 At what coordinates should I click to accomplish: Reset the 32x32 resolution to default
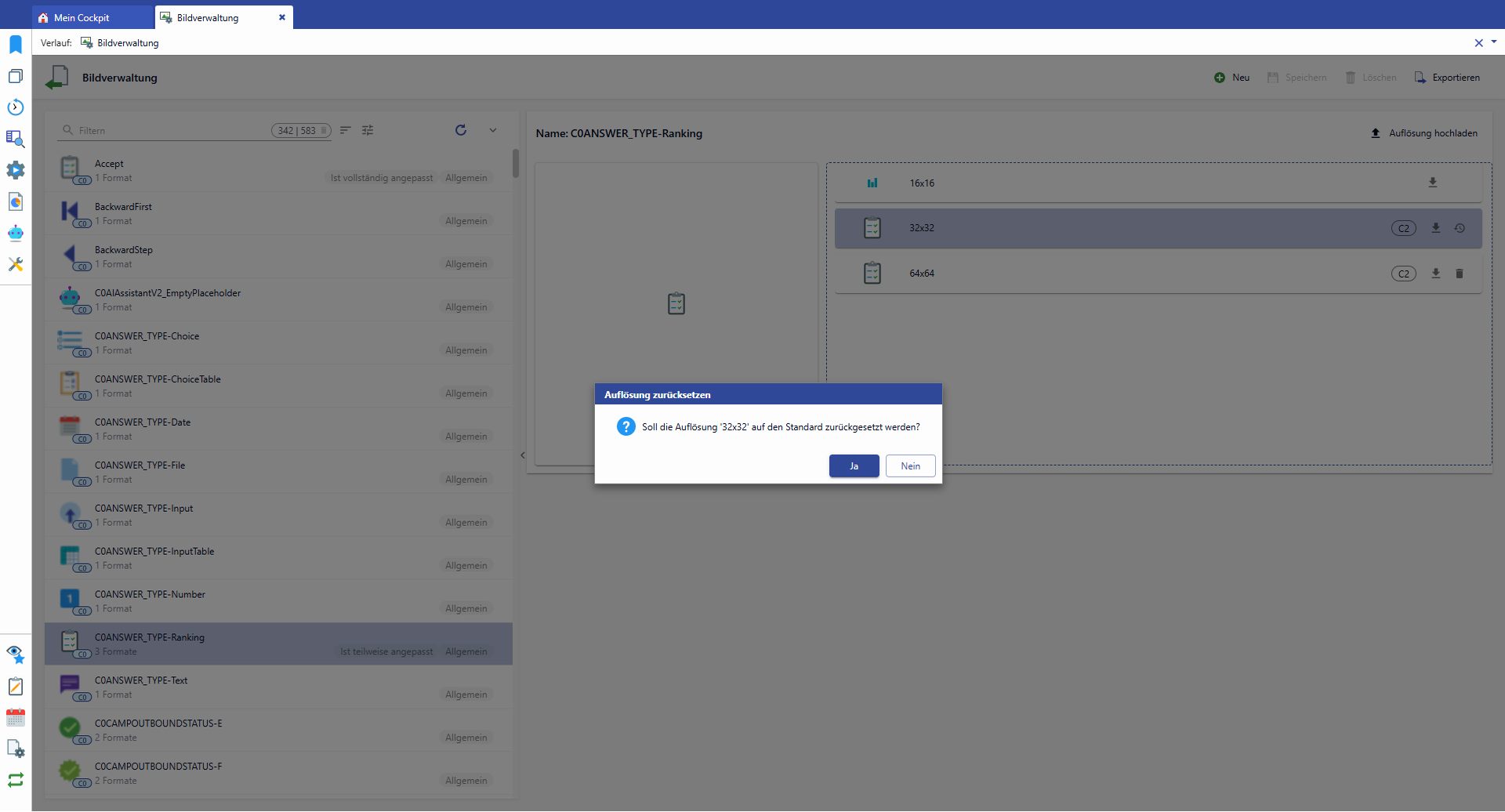[1460, 228]
